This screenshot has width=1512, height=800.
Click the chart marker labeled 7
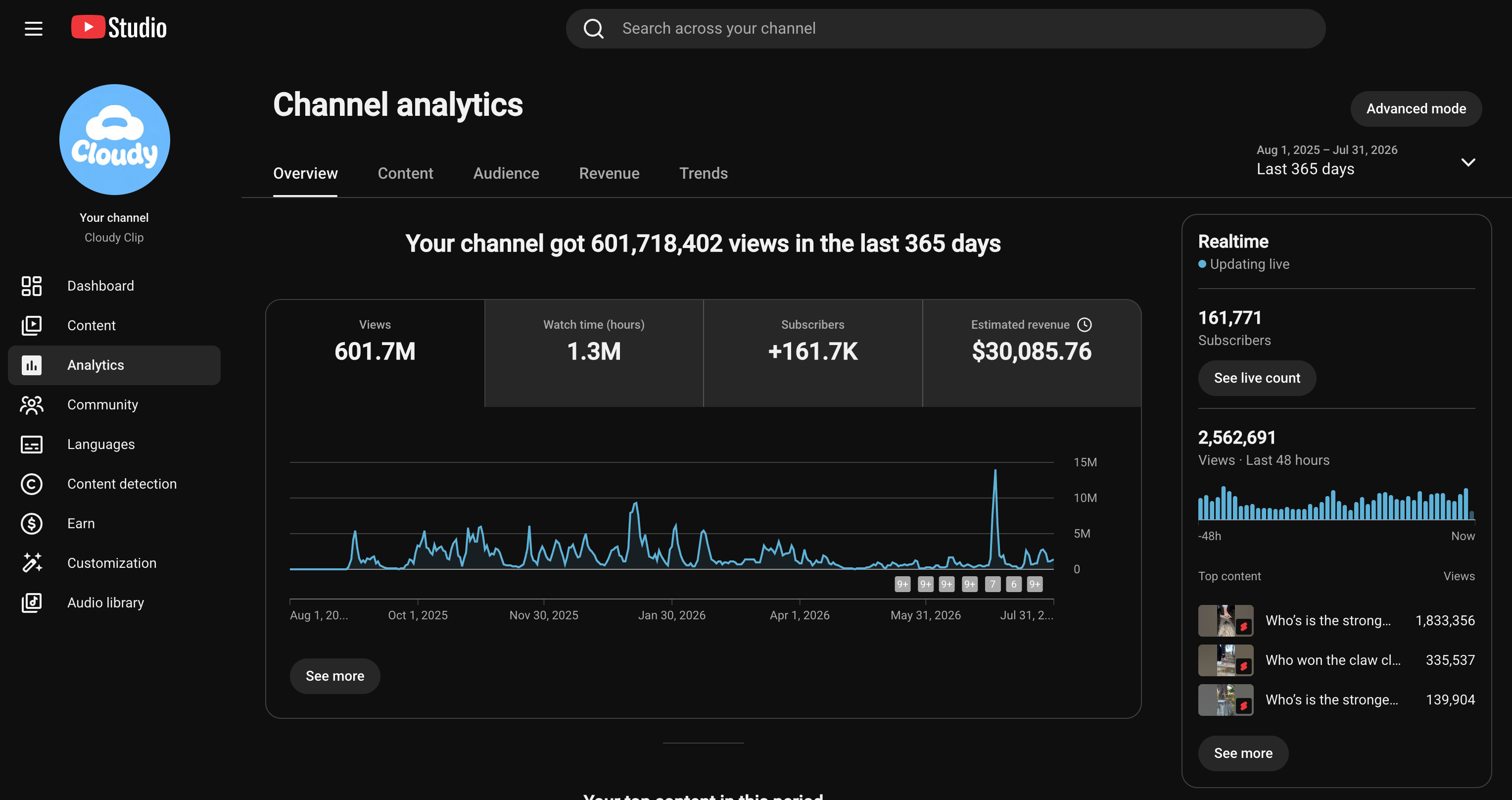(x=992, y=584)
